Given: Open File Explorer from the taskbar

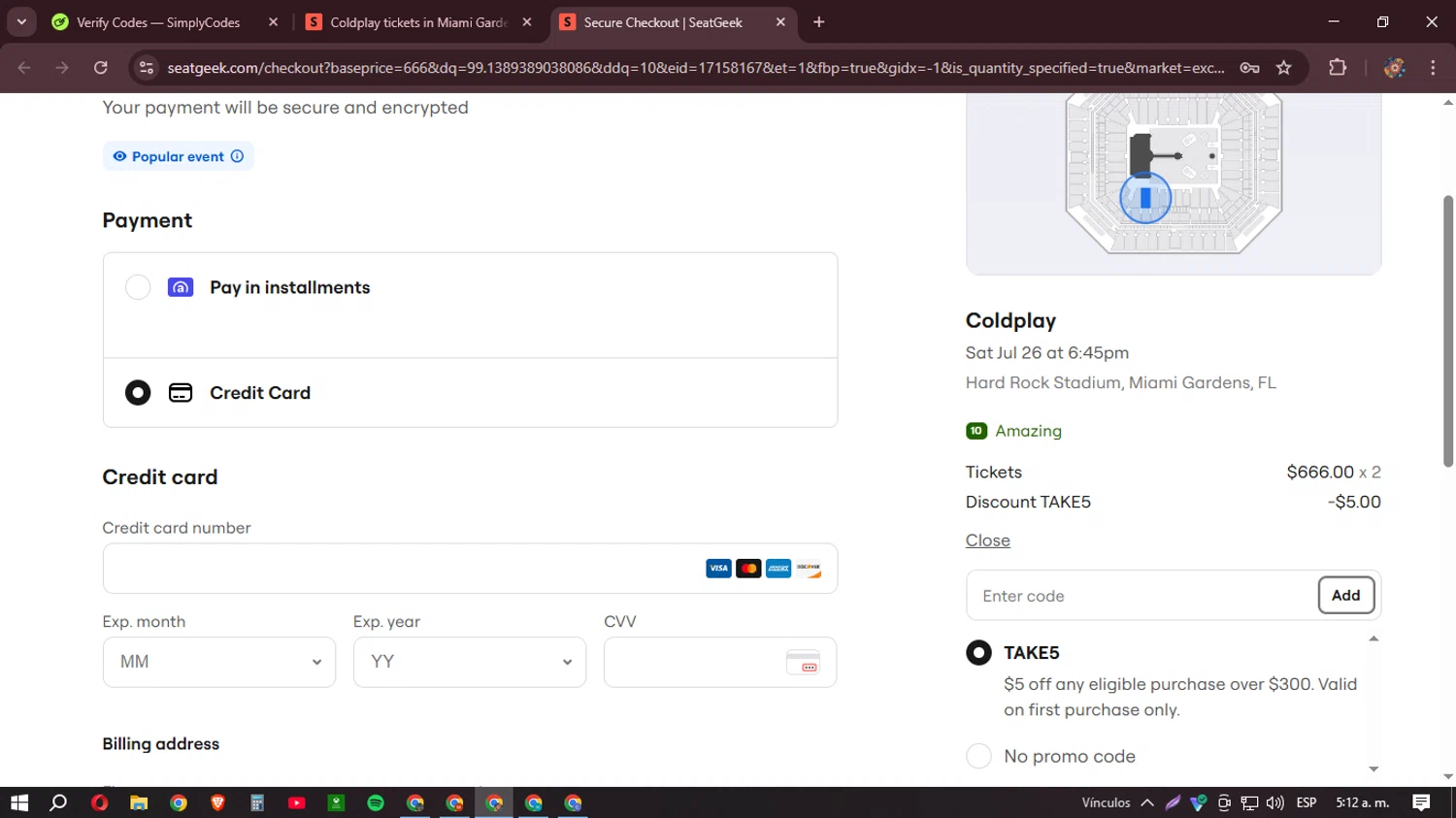Looking at the screenshot, I should pyautogui.click(x=139, y=802).
